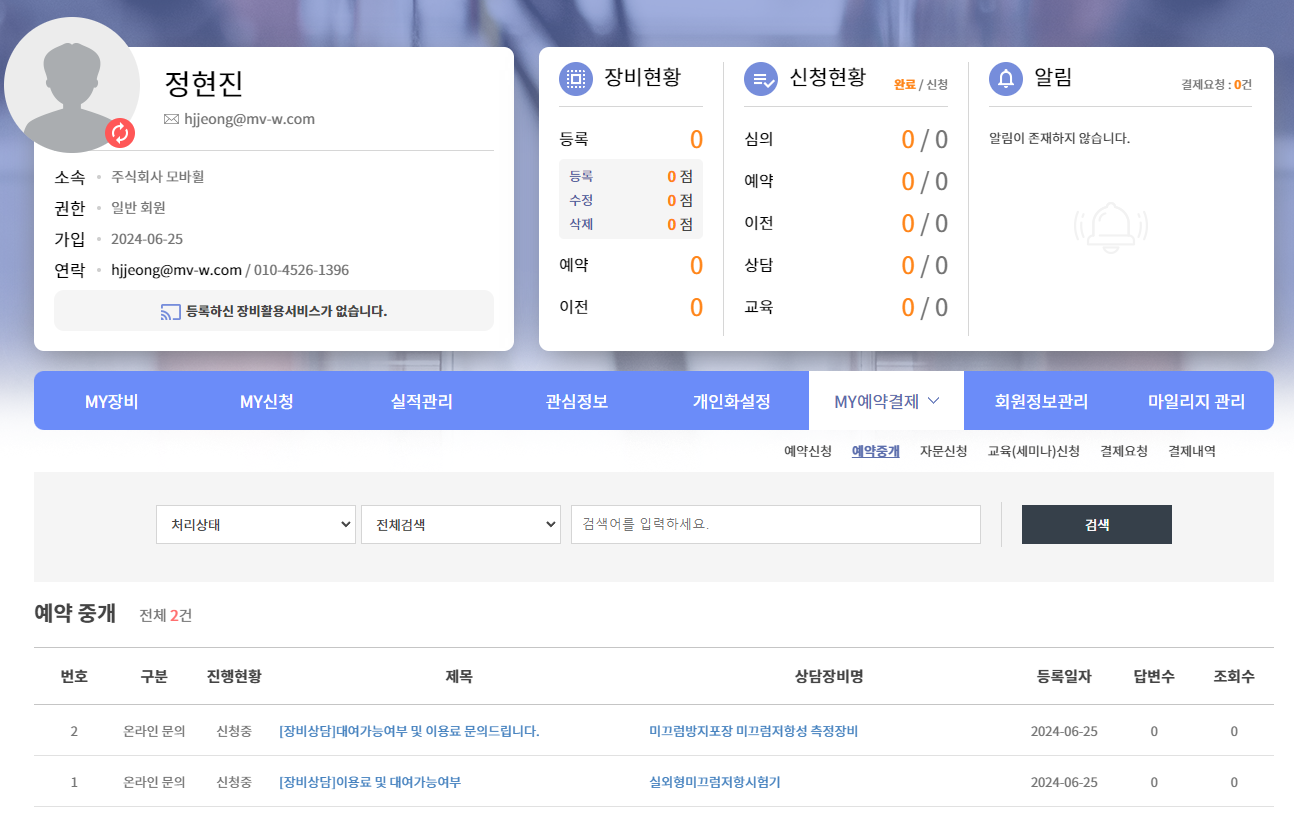Open the 전체검색 dropdown

pyautogui.click(x=460, y=524)
